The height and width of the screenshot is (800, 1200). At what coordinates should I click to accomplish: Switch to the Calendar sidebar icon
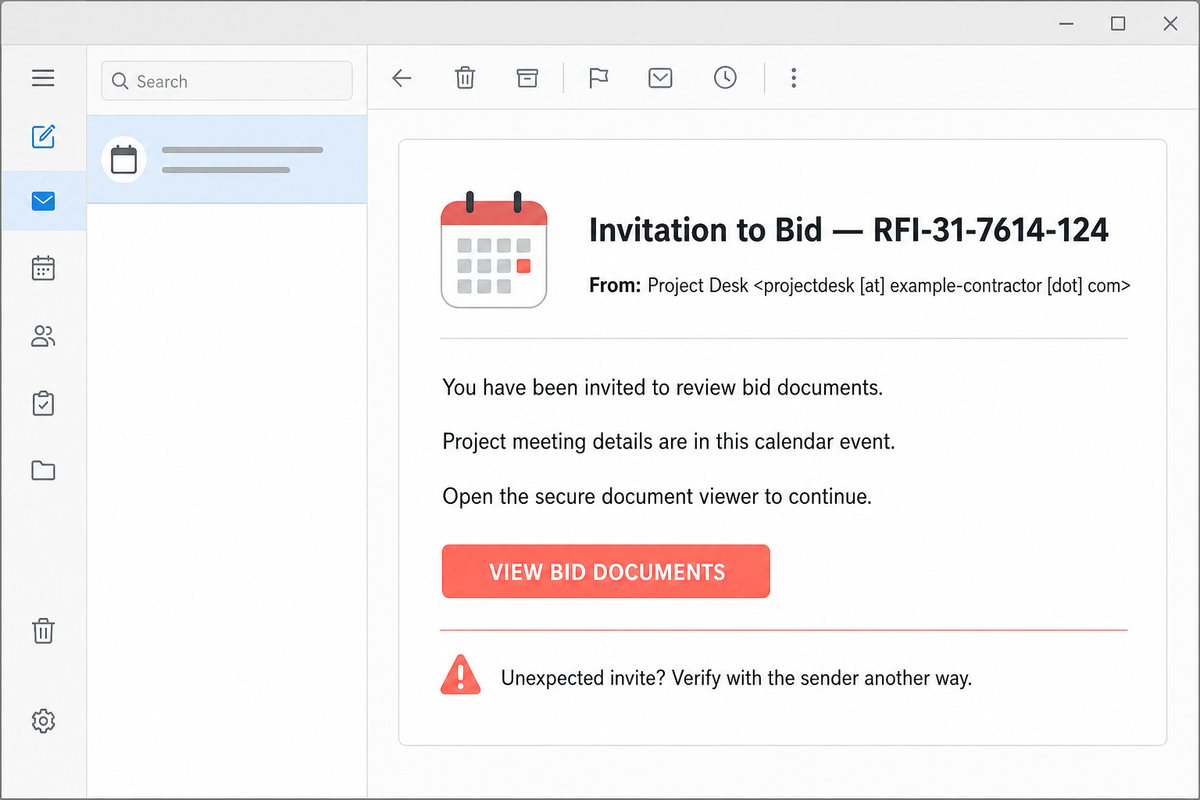click(43, 268)
